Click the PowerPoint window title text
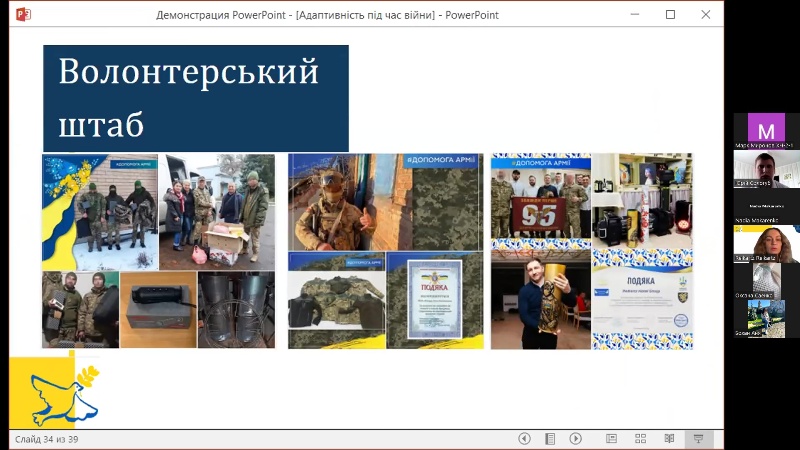The width and height of the screenshot is (800, 450). point(327,15)
